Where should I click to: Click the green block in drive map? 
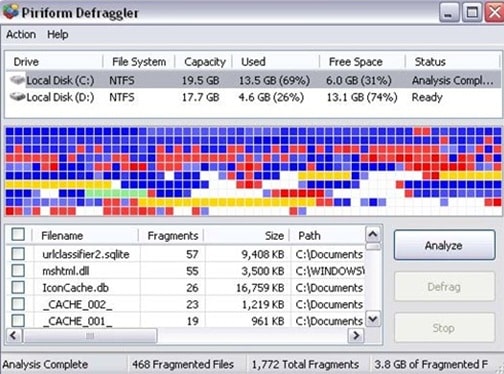click(117, 193)
